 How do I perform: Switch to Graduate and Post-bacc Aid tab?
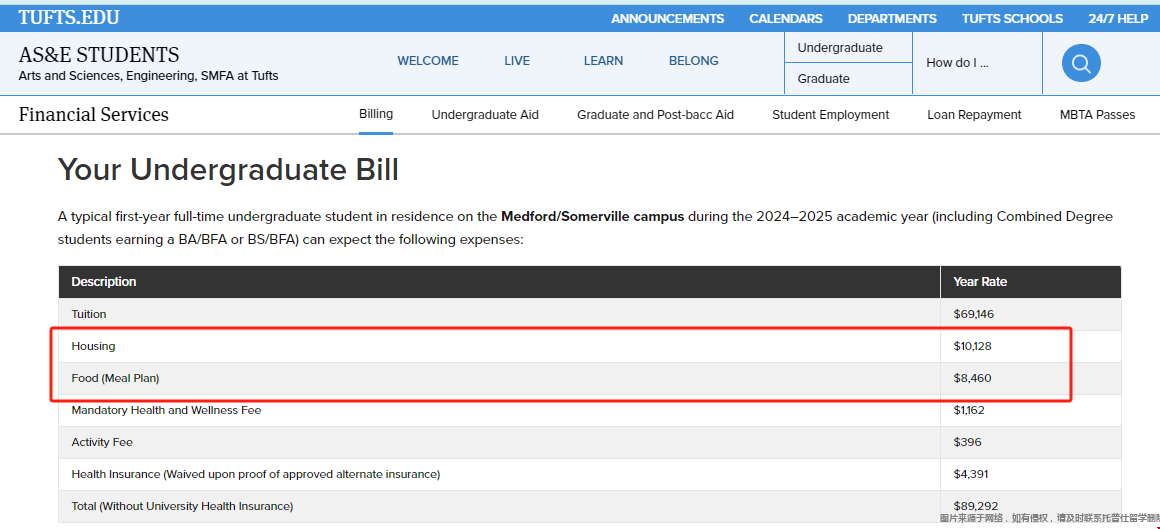(x=655, y=115)
